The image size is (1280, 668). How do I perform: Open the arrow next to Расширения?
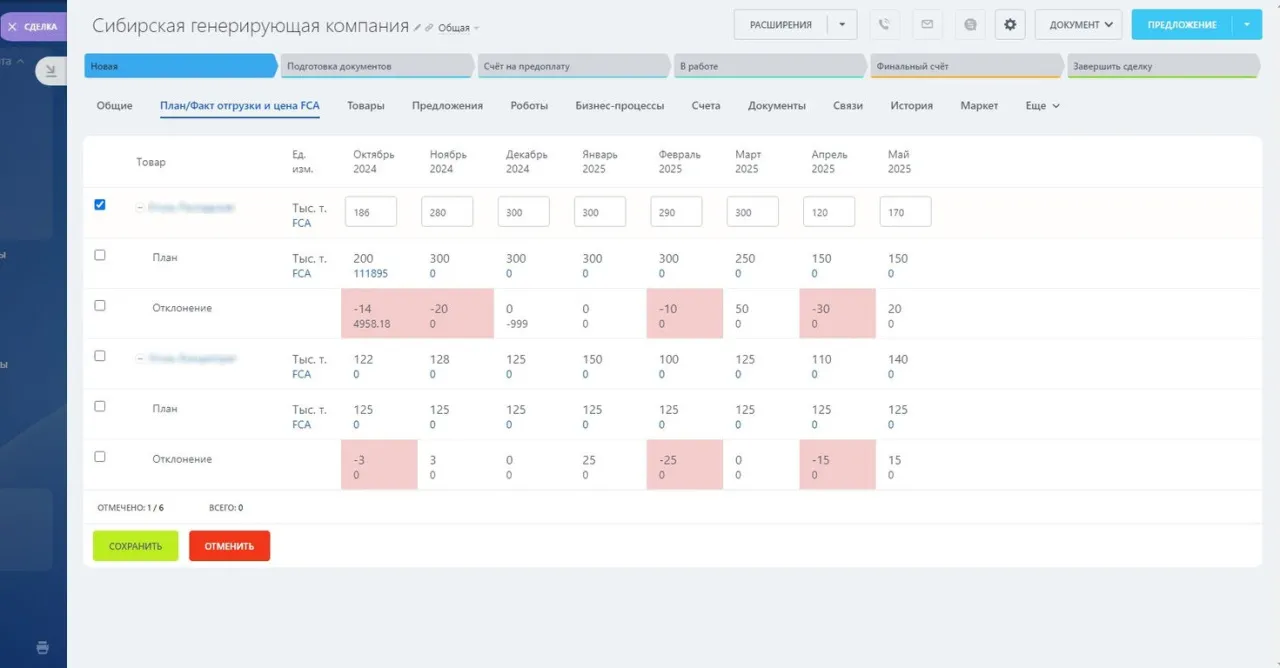842,25
